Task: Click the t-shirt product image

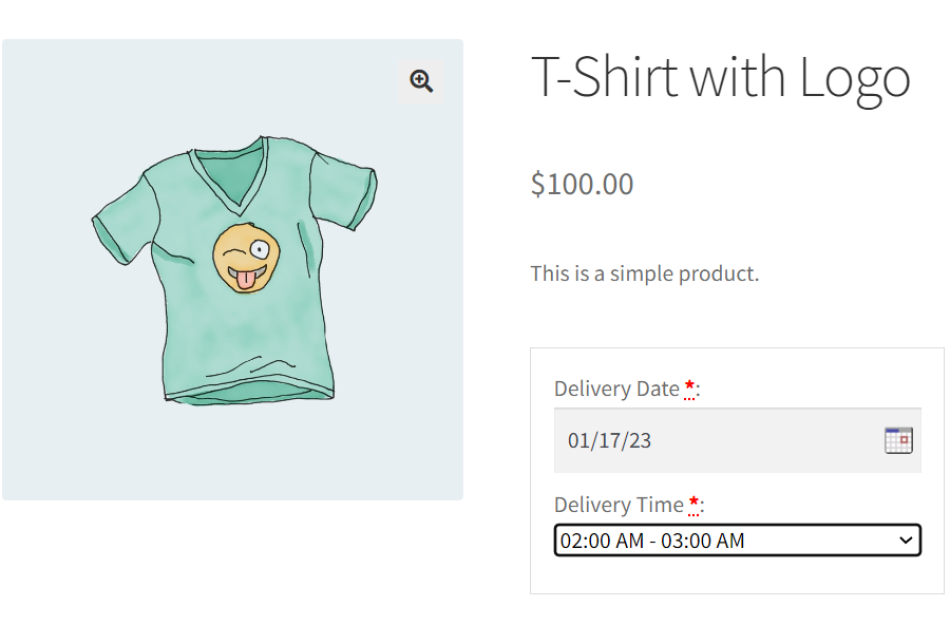Action: pyautogui.click(x=232, y=266)
